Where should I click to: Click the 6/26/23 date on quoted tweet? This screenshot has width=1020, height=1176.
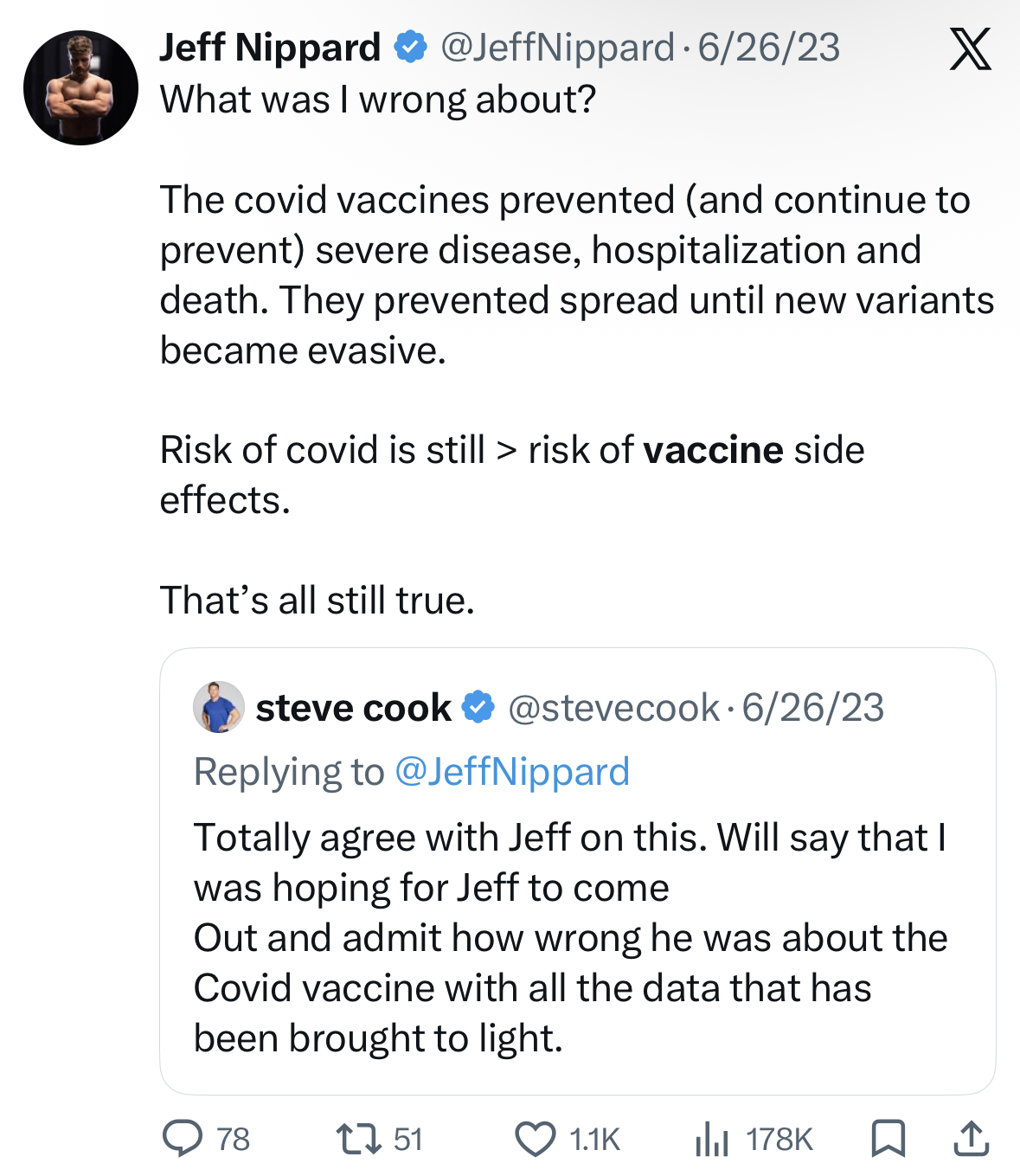(813, 708)
